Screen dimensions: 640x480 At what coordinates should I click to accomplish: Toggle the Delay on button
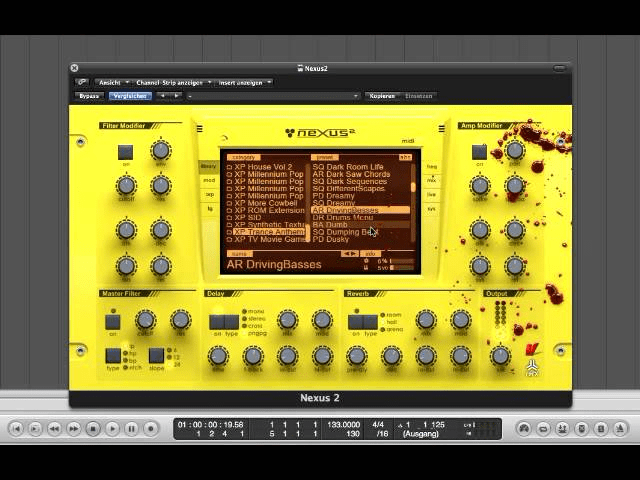point(216,322)
